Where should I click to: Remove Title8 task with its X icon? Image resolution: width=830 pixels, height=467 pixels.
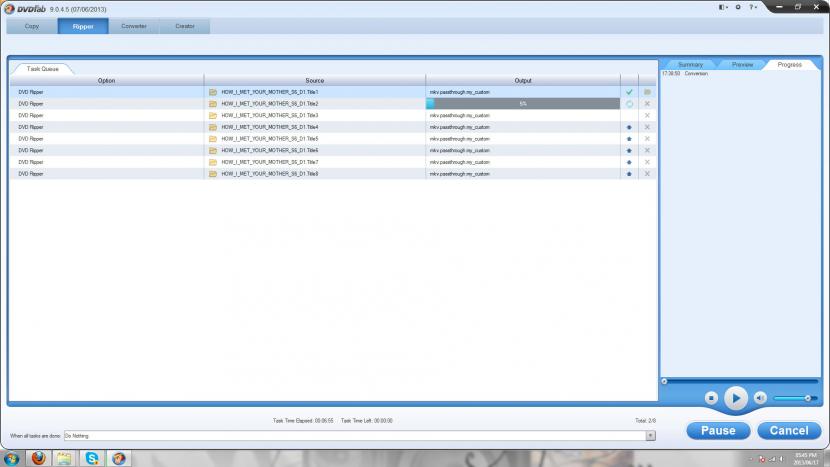(647, 174)
